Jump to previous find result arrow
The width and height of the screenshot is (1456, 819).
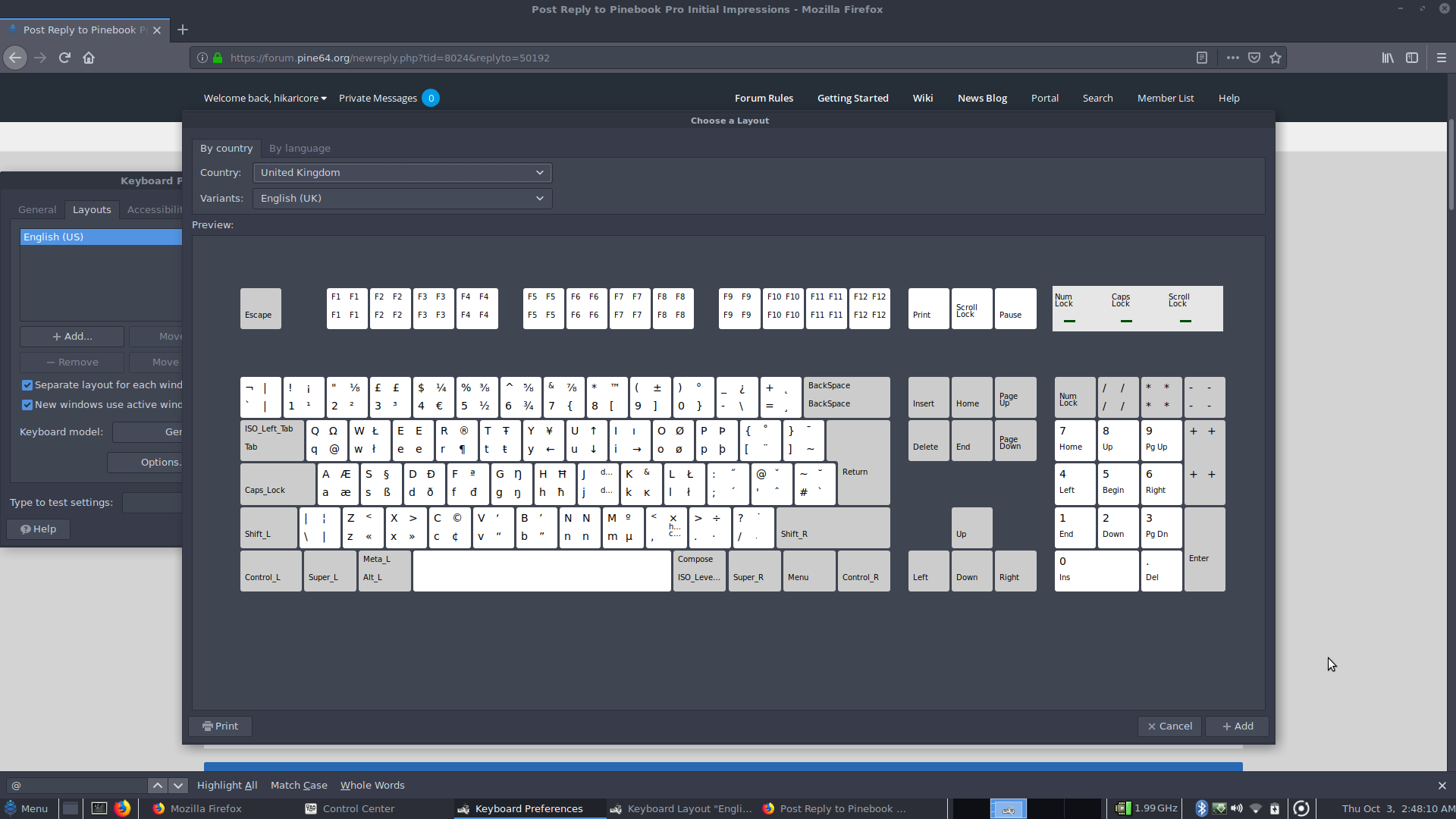pyautogui.click(x=157, y=786)
